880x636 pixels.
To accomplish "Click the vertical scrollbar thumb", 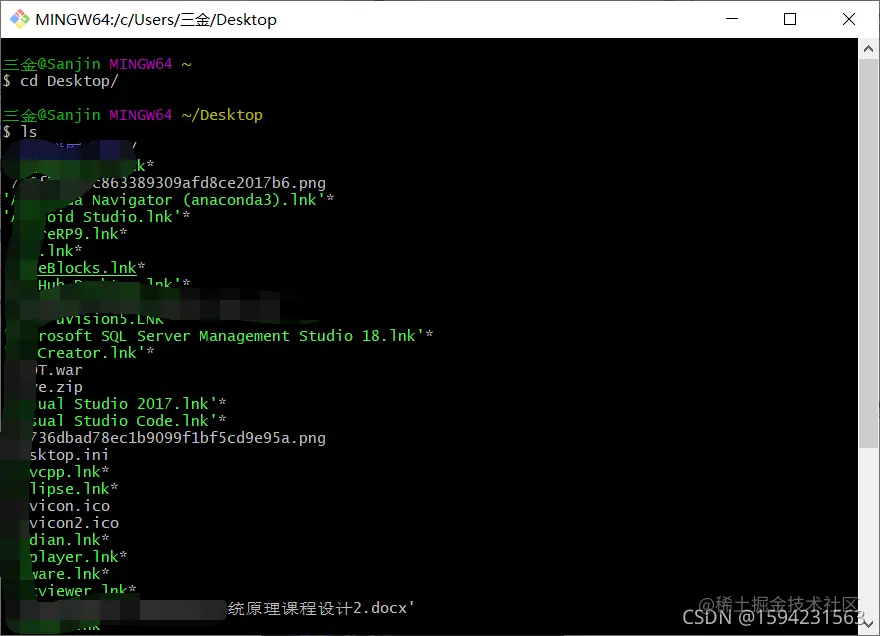I will pyautogui.click(x=868, y=255).
